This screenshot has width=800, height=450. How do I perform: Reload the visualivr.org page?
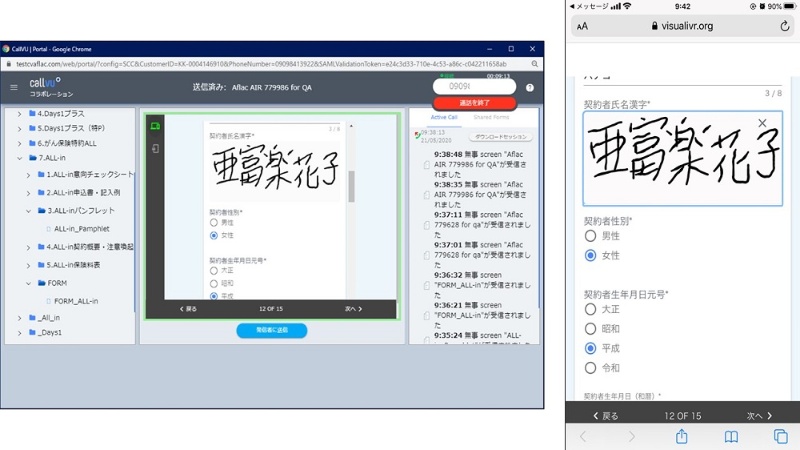click(x=785, y=27)
